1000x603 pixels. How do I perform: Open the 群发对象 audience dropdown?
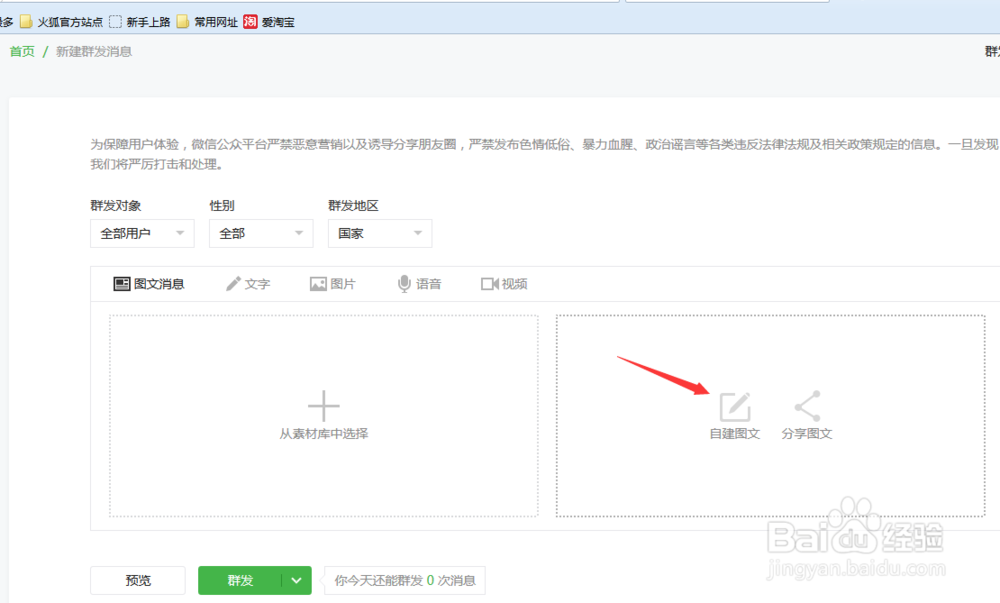click(142, 233)
